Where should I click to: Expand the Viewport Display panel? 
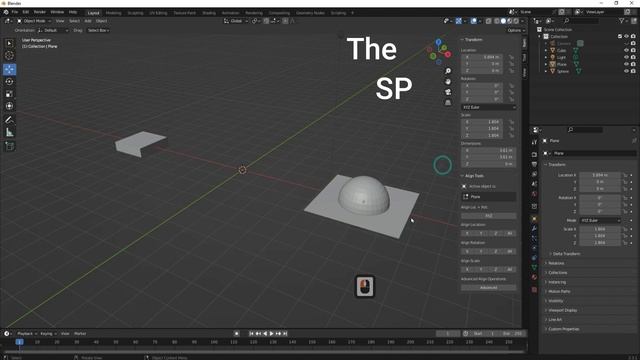coord(562,310)
